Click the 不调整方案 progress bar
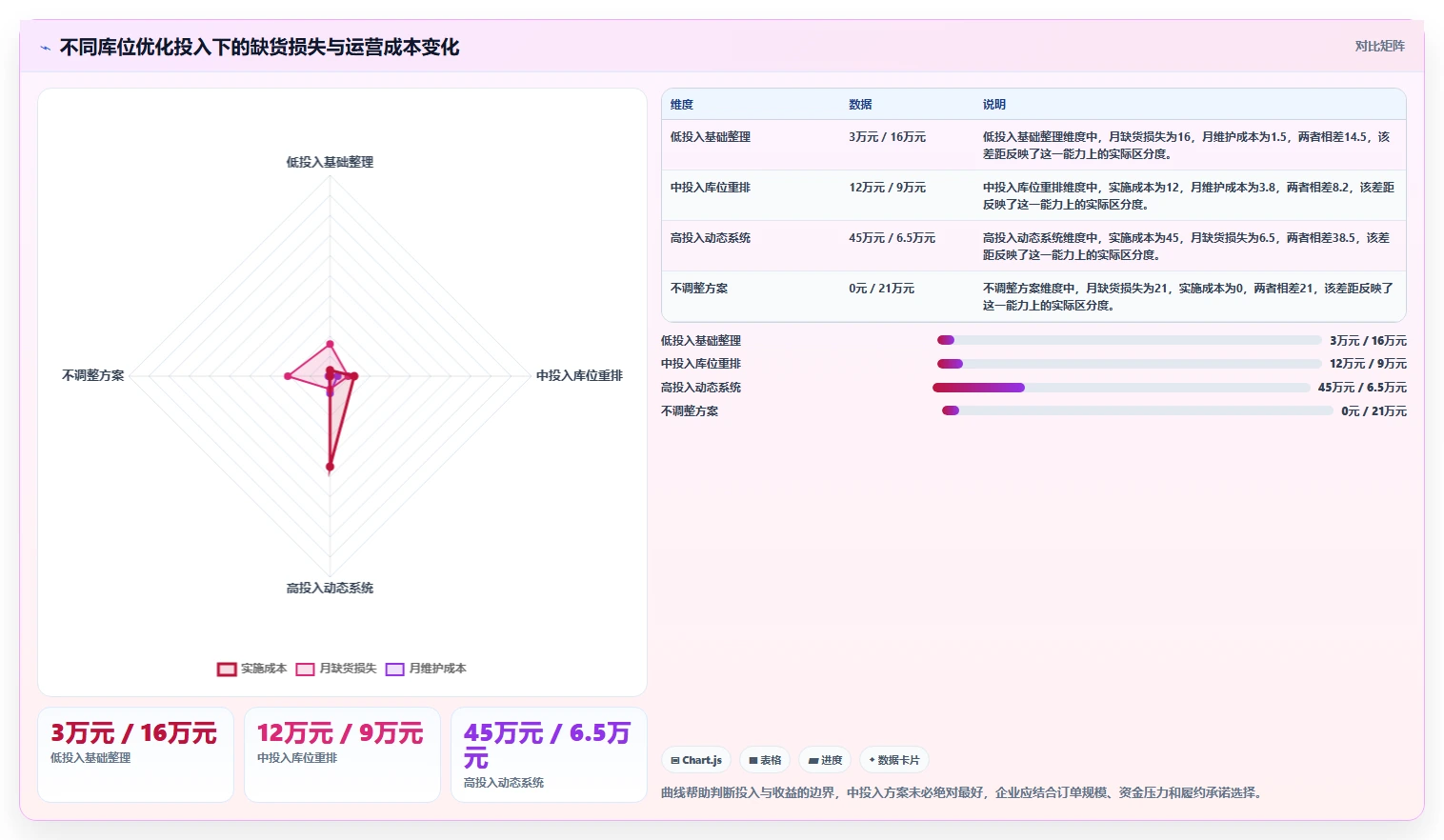This screenshot has width=1444, height=840. click(1137, 411)
